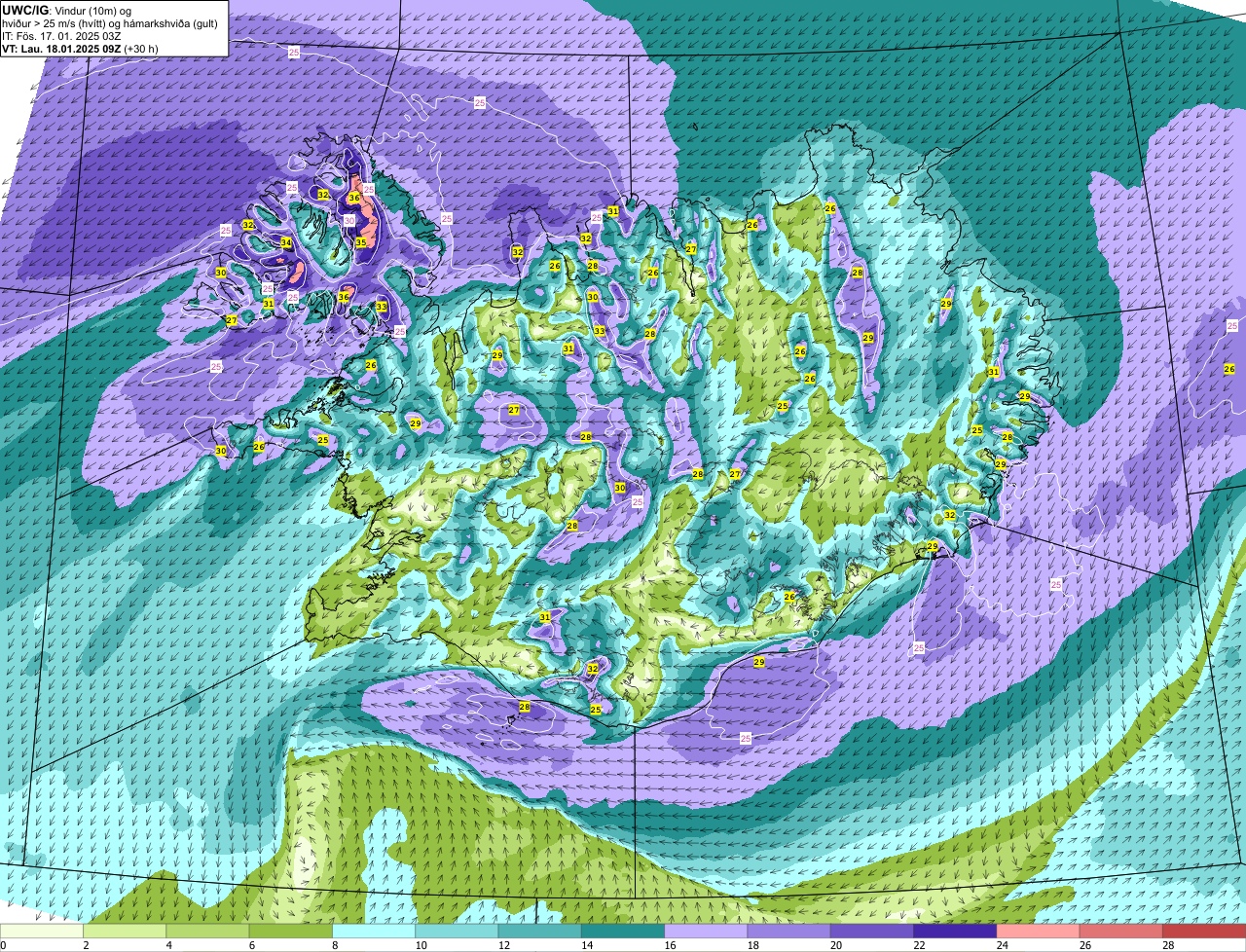
Task: Click the white '30' contour label on the map
Action: [349, 221]
